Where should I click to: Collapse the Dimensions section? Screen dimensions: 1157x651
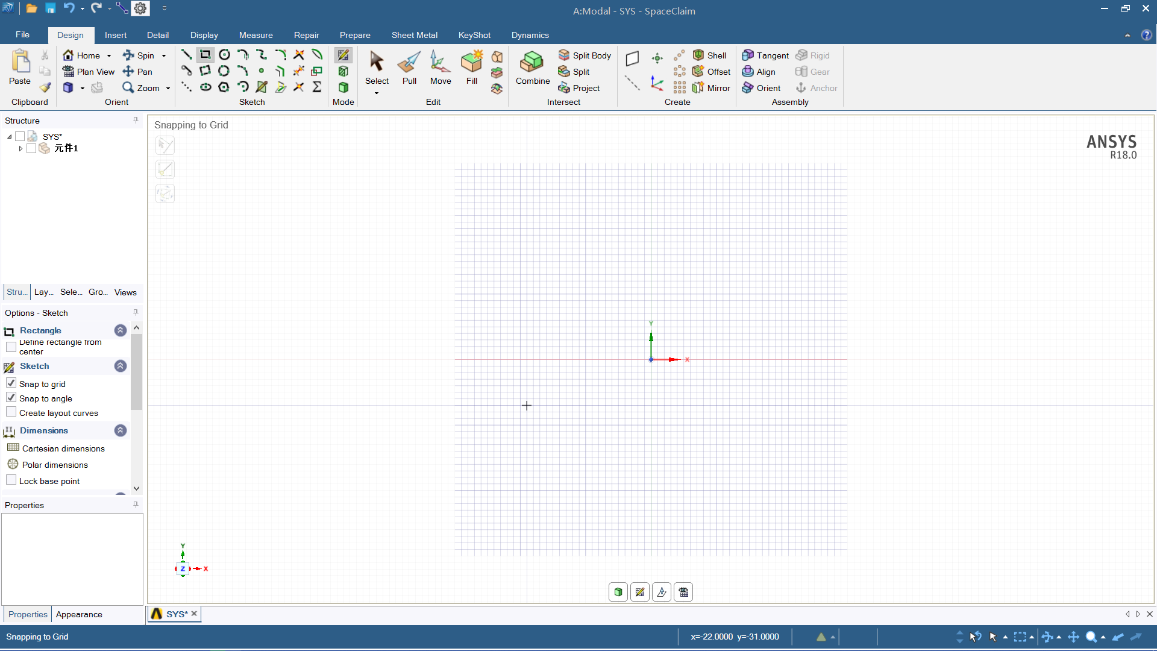(x=120, y=431)
